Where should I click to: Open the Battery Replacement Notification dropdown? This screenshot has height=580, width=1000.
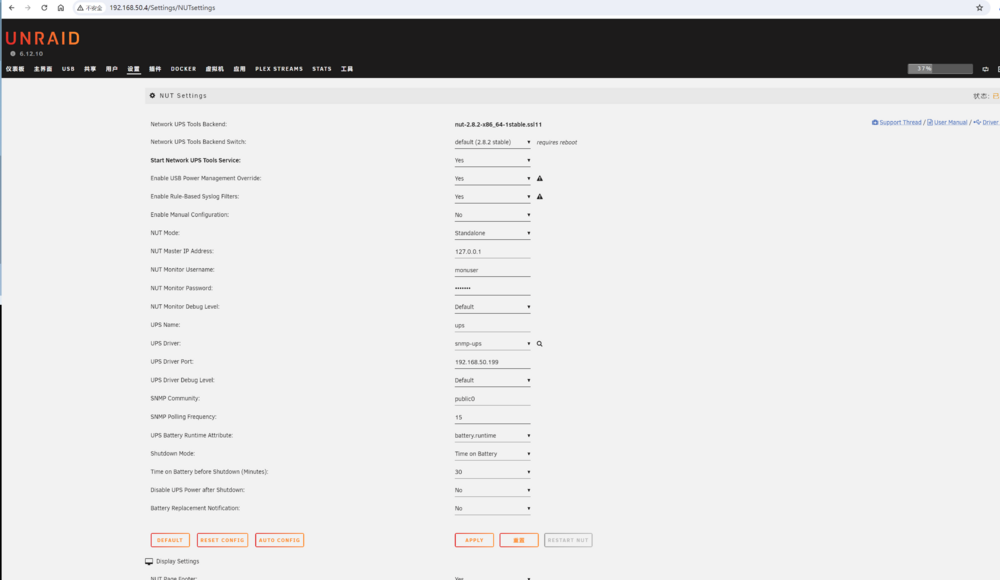point(492,509)
